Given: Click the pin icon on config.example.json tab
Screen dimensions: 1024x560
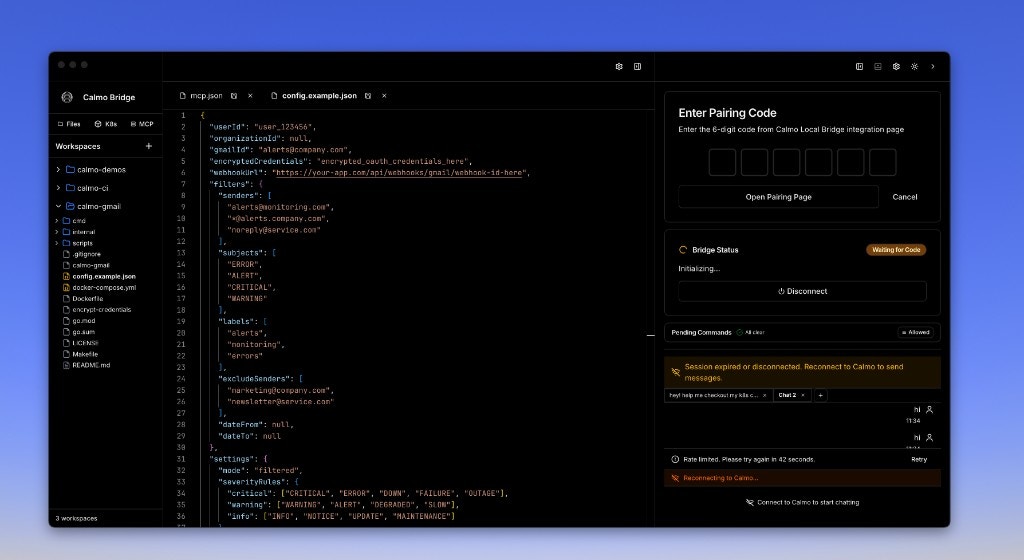Looking at the screenshot, I should (368, 96).
